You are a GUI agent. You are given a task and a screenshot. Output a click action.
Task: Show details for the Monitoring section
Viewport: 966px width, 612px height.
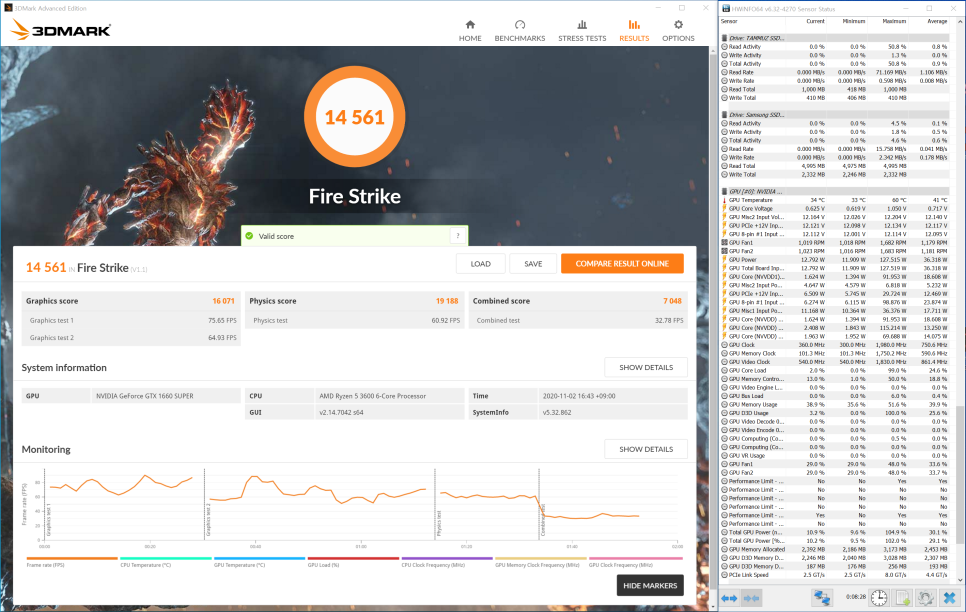point(646,449)
